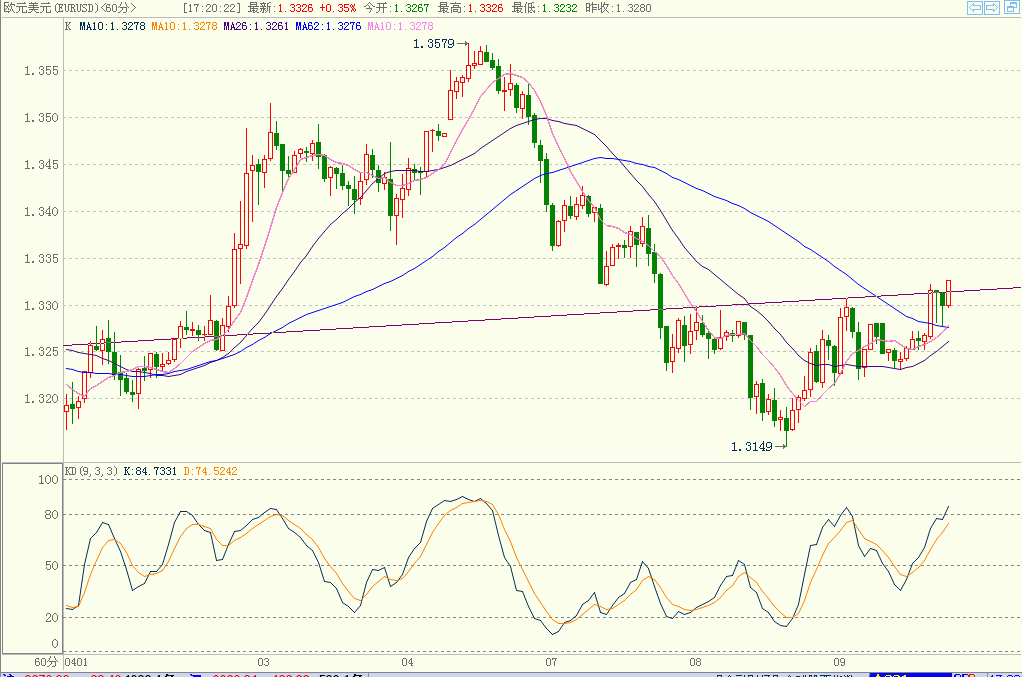Click the 1.335 price axis label
Image resolution: width=1022 pixels, height=677 pixels.
click(41, 259)
